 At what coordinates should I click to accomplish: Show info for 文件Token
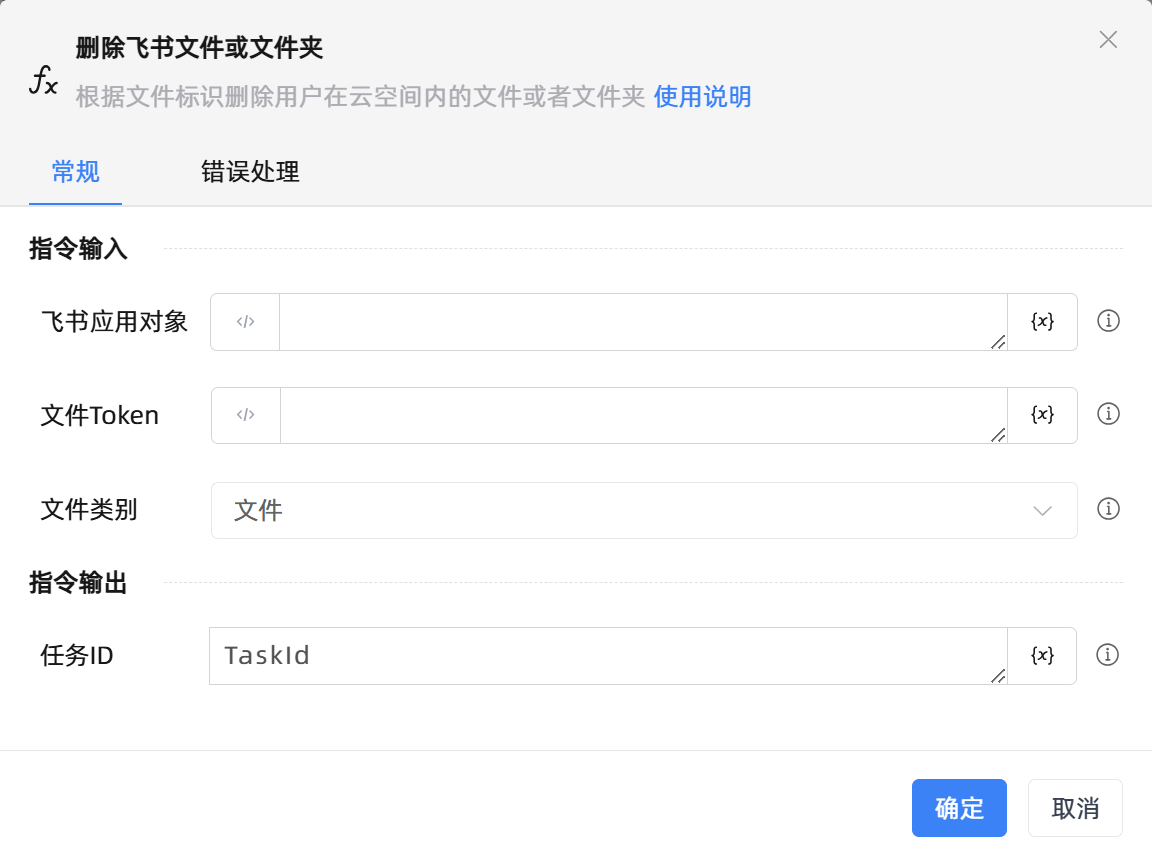(x=1108, y=414)
